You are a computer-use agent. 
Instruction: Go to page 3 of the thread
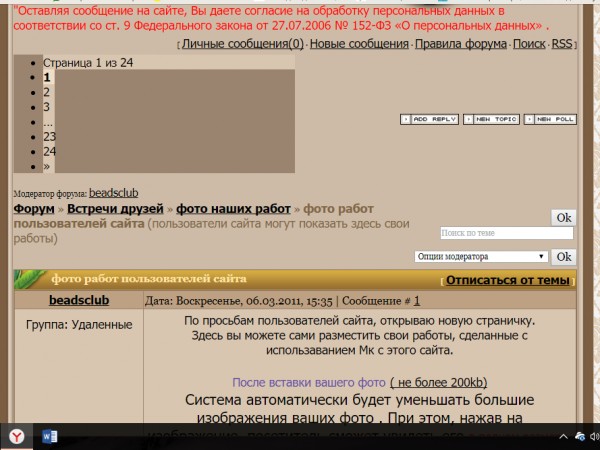(x=46, y=107)
